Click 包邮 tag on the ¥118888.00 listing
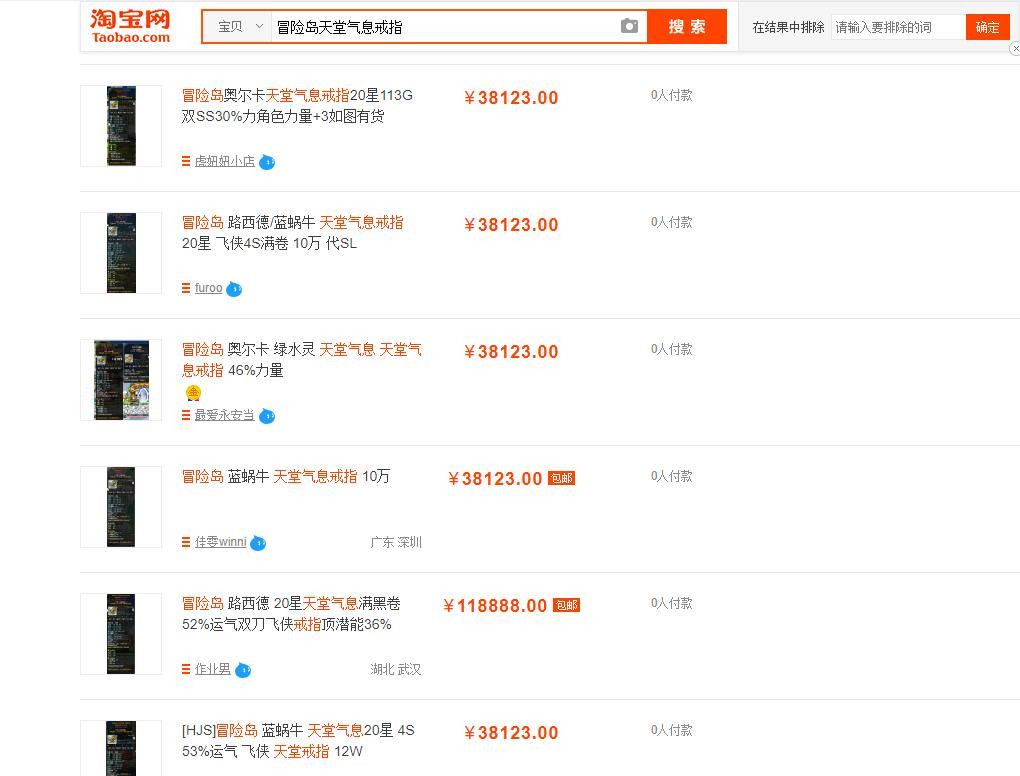This screenshot has width=1020, height=776. click(566, 605)
